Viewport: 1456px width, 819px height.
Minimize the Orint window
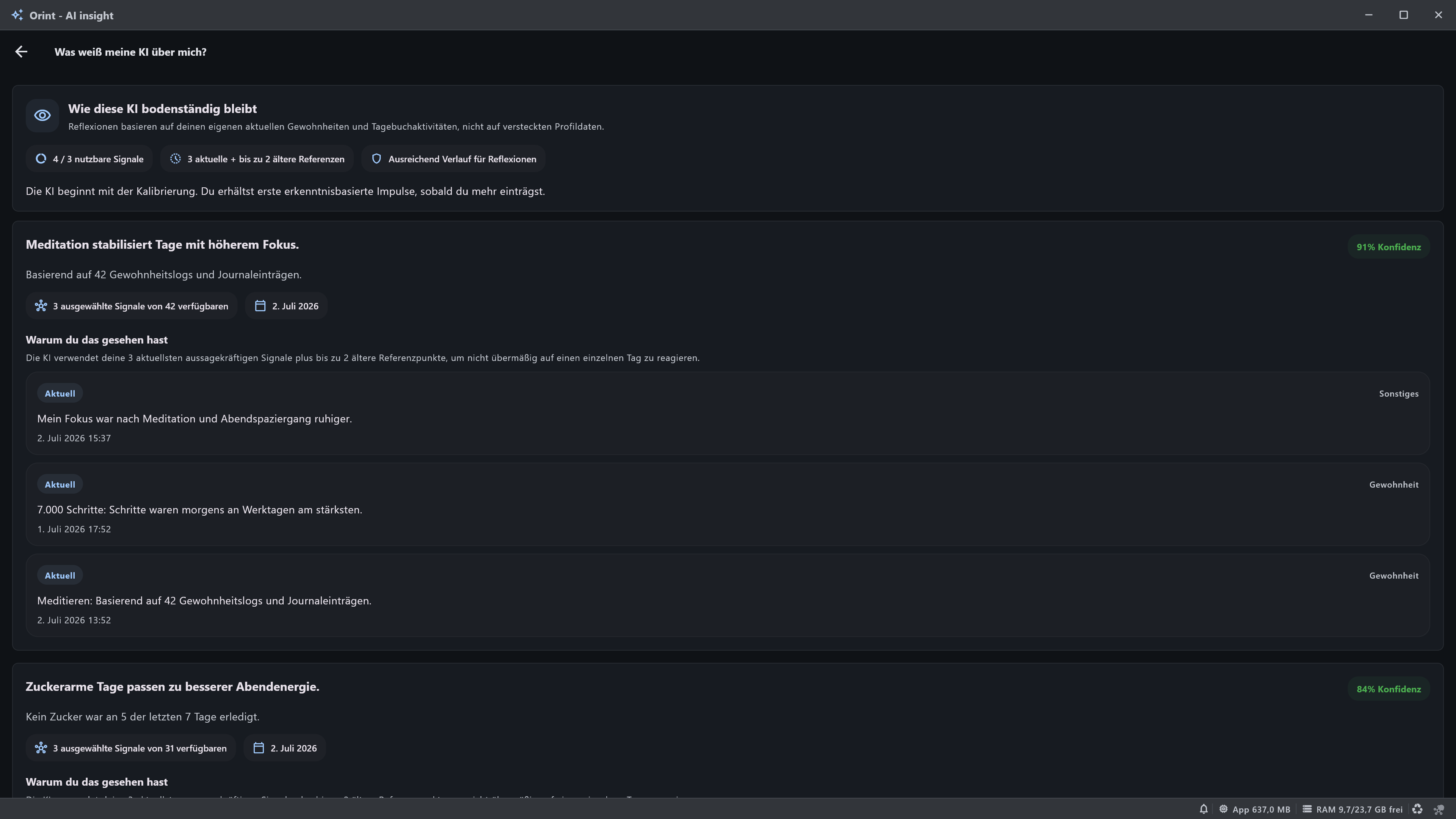click(x=1368, y=15)
